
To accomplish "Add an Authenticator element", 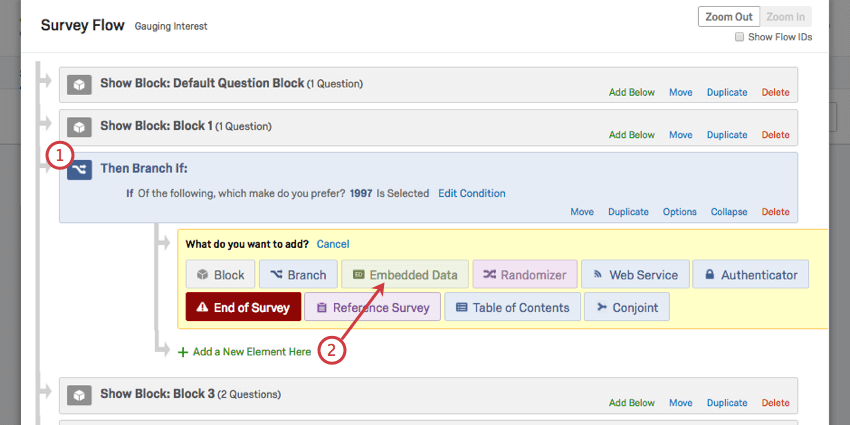I will [751, 275].
